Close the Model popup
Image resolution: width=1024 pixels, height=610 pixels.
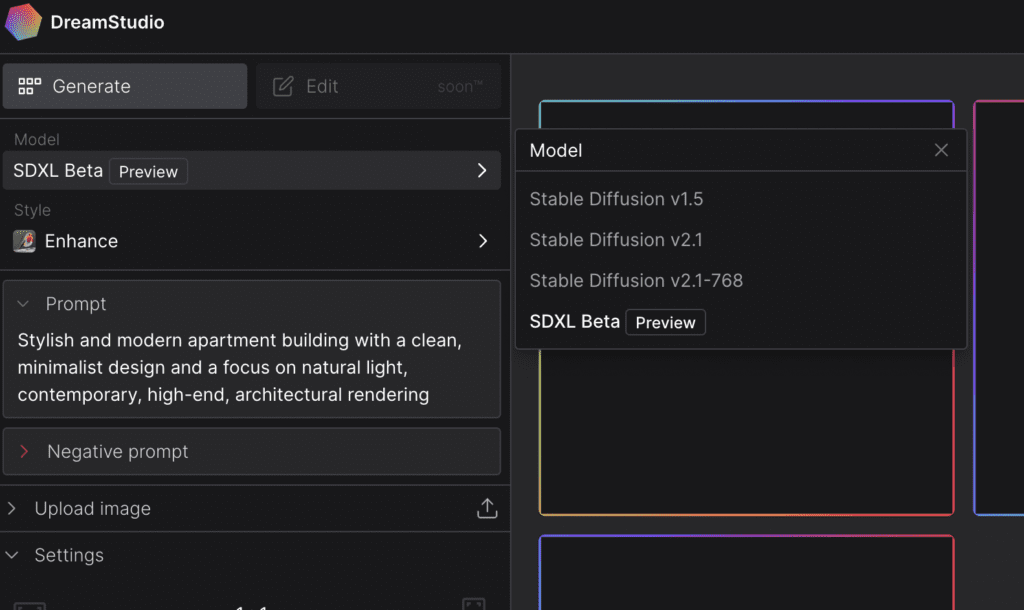click(941, 150)
